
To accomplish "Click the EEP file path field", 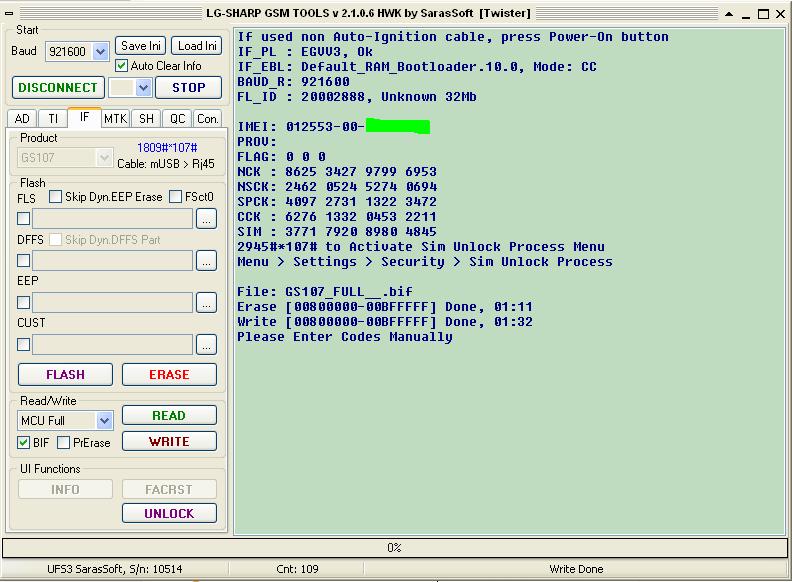I will 113,303.
